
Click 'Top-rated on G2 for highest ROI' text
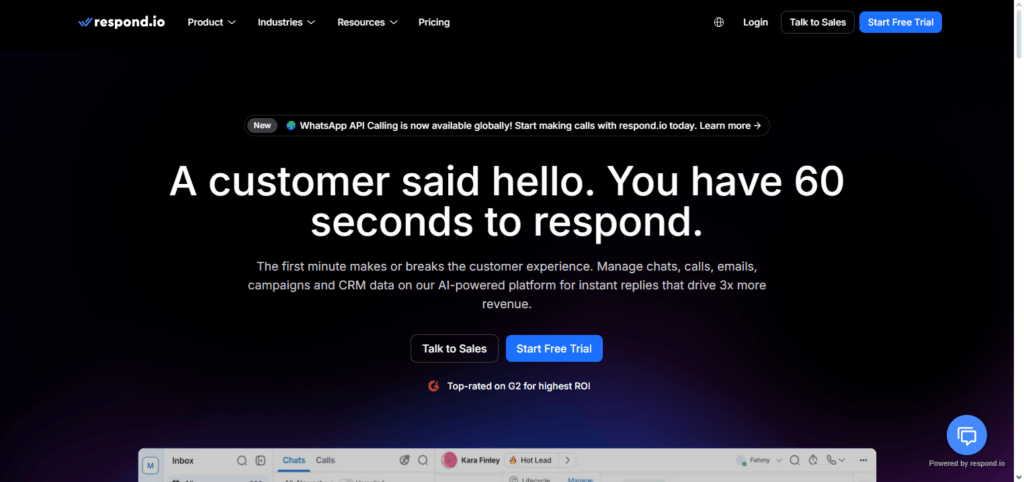click(519, 386)
